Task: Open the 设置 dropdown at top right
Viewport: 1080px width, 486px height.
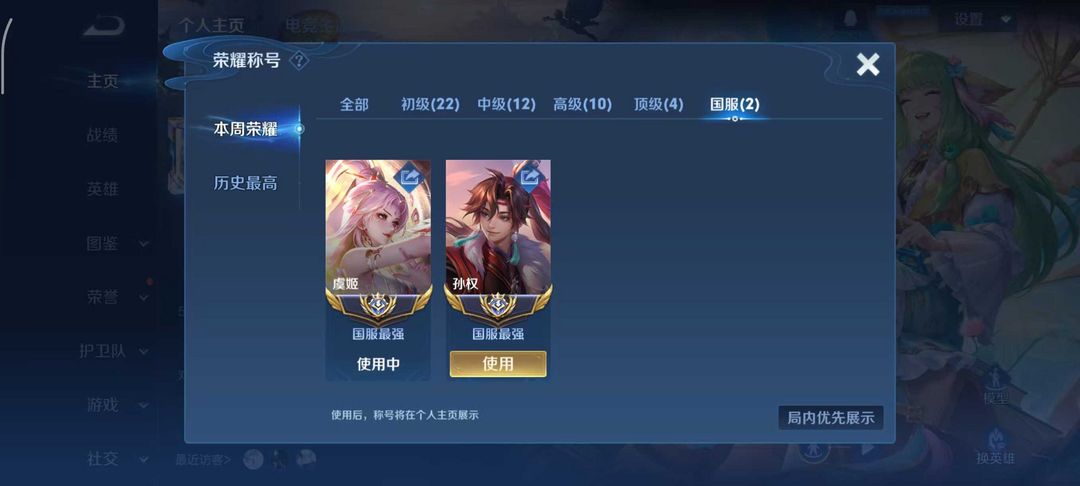Action: [x=977, y=19]
